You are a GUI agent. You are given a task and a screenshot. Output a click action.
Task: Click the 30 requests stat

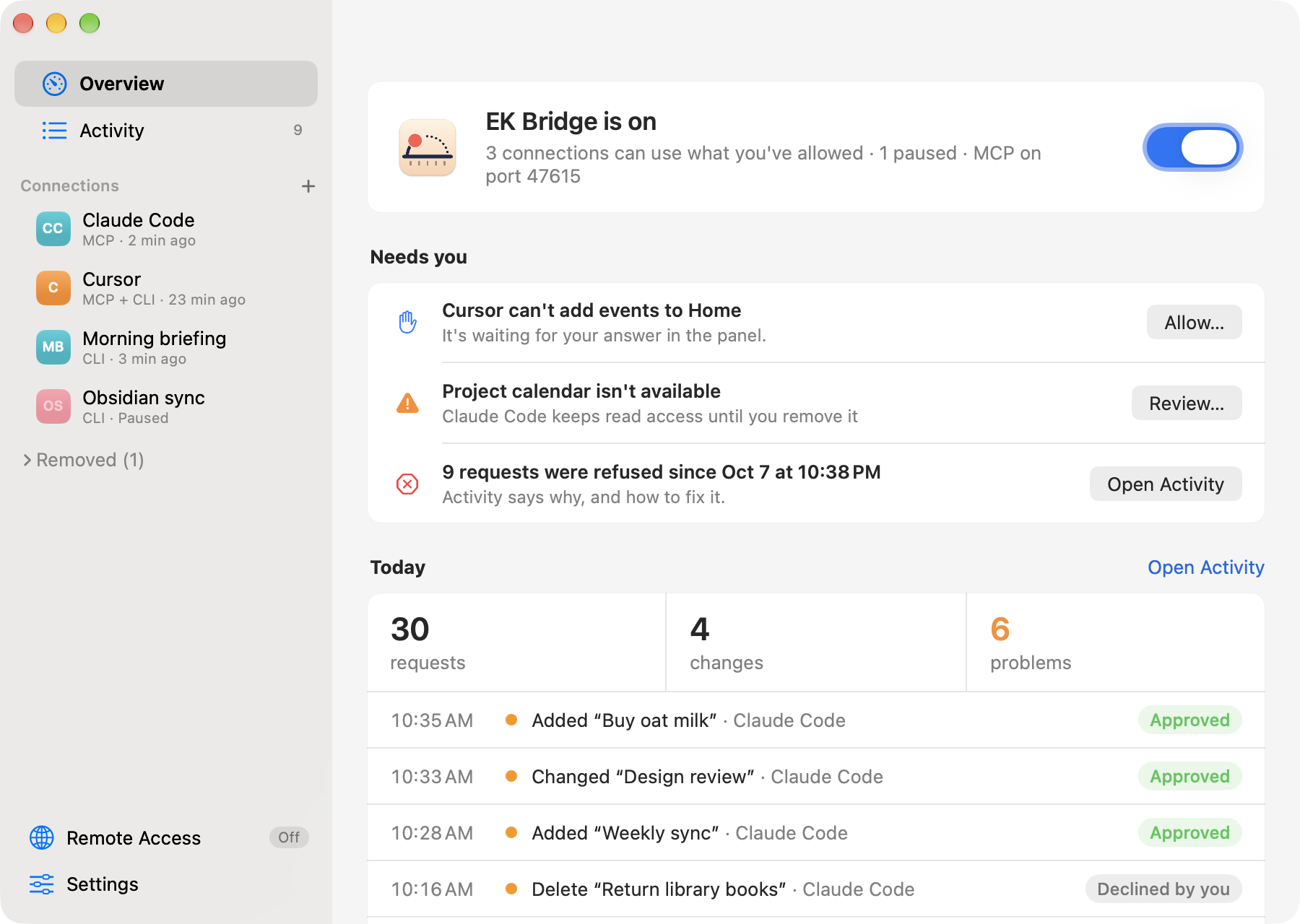tap(516, 642)
